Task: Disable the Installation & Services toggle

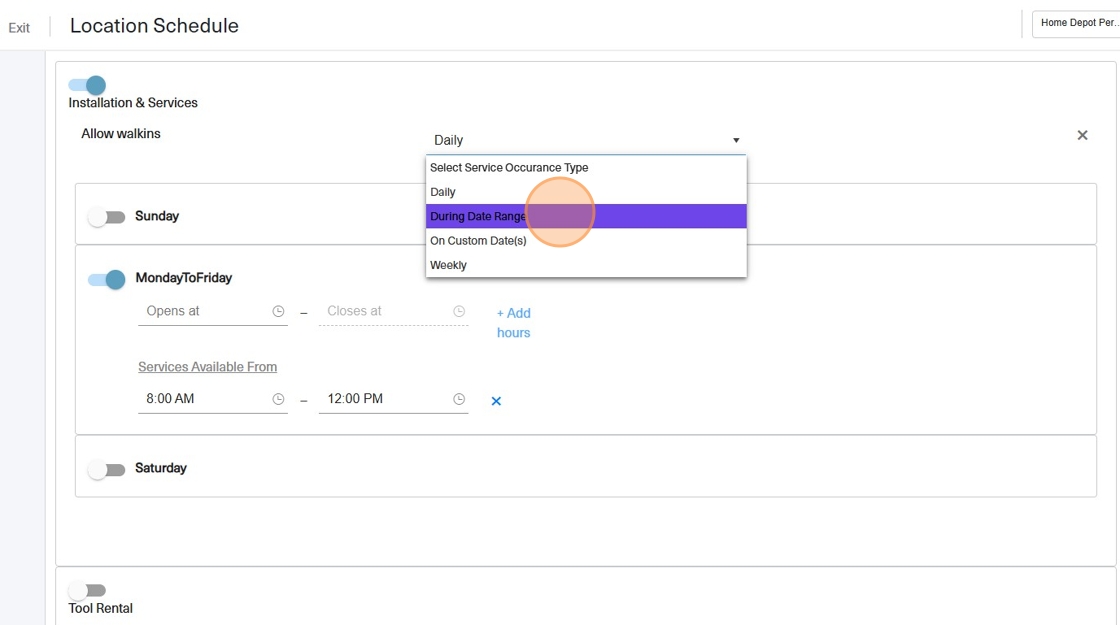Action: point(87,86)
